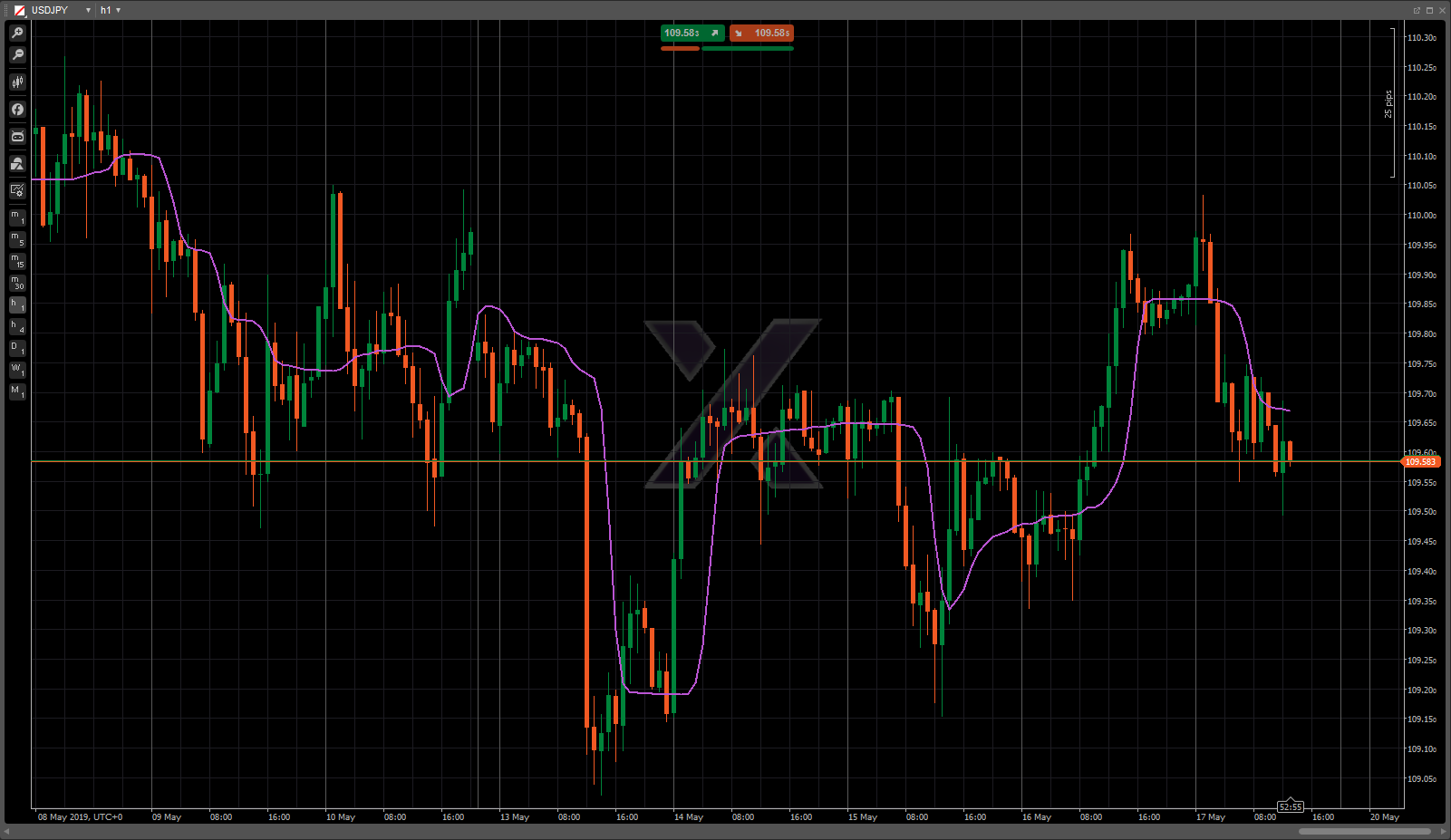The height and width of the screenshot is (840, 1451).
Task: Detach chart with the pop-out icon
Action: (1417, 10)
